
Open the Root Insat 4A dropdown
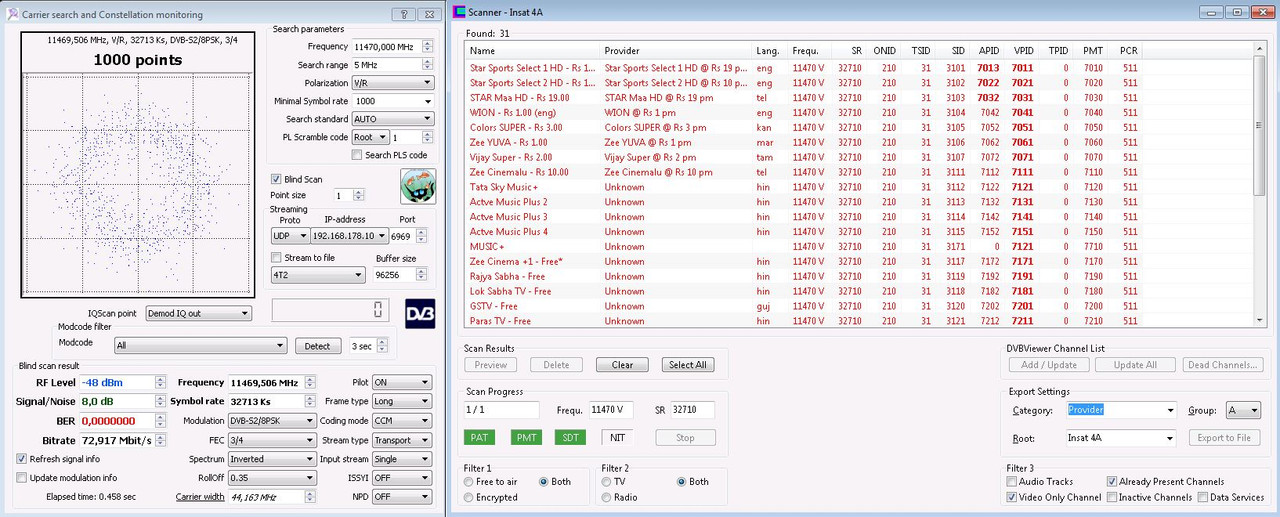point(1121,438)
